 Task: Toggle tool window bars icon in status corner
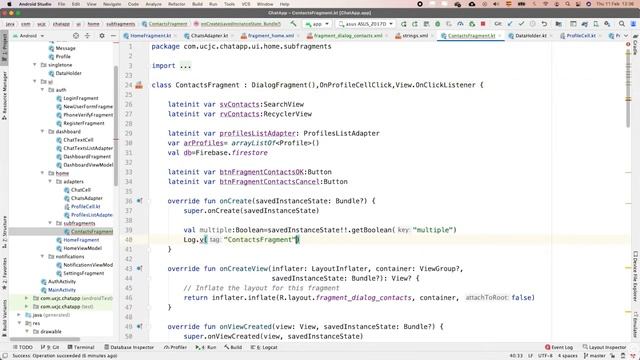coord(5,356)
